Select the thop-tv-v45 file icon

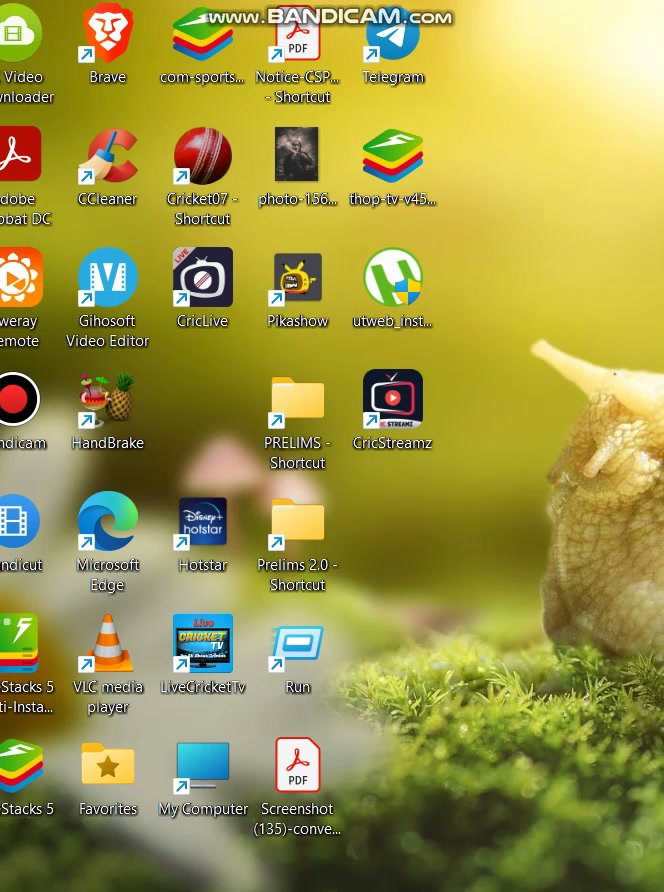[393, 155]
